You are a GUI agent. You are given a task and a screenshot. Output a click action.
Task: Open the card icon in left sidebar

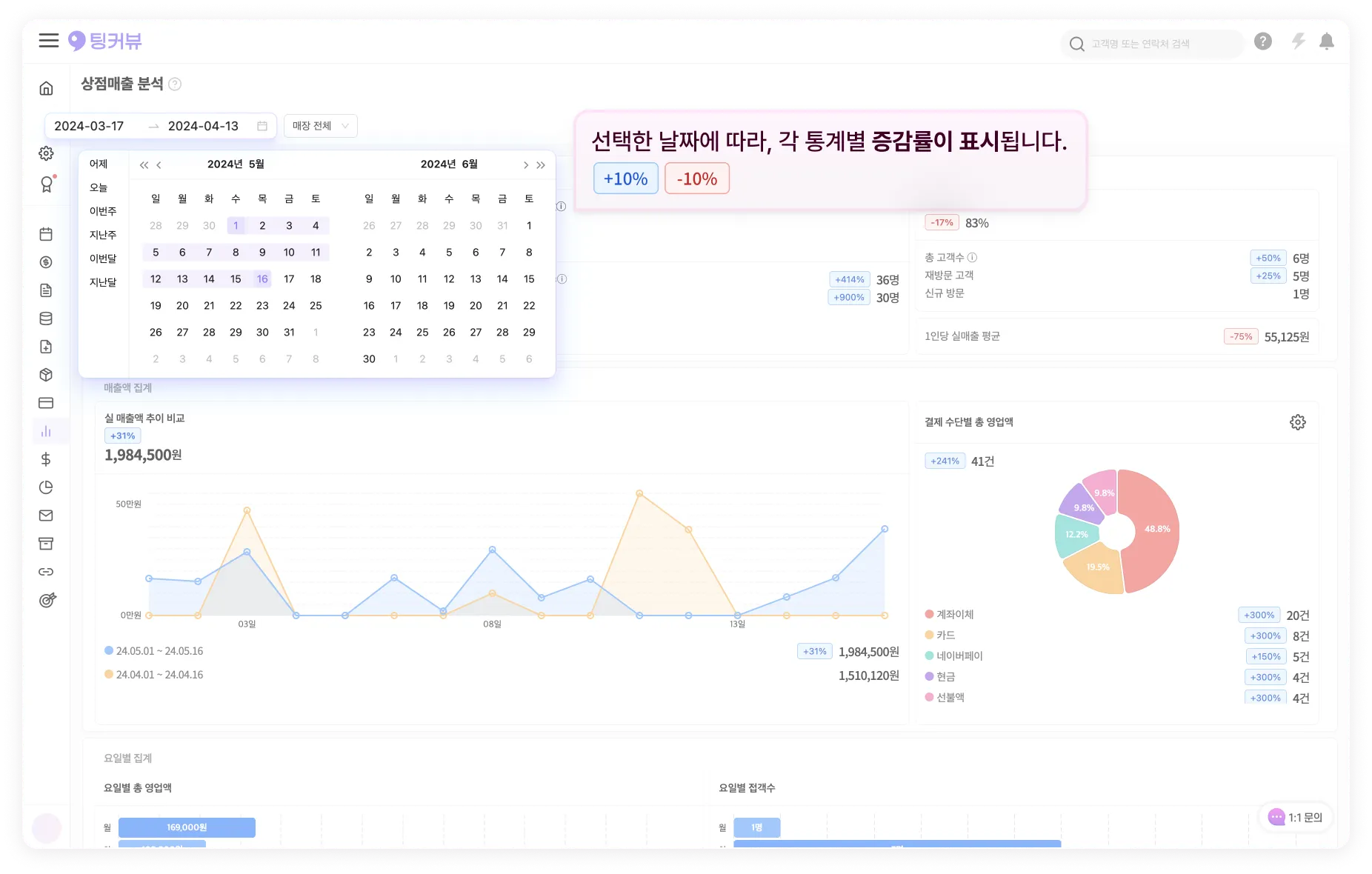46,403
